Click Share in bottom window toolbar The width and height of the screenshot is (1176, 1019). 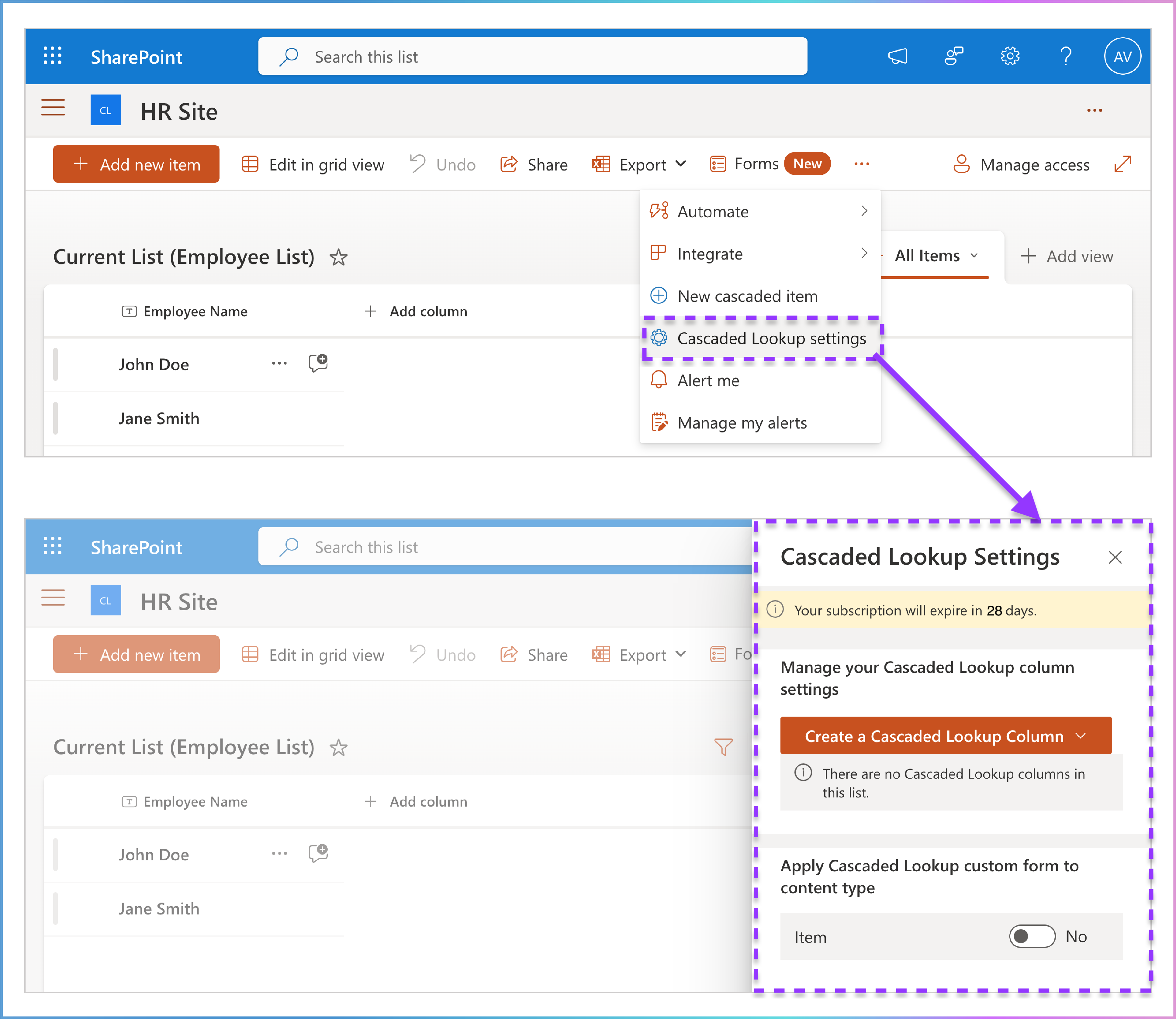pos(534,655)
